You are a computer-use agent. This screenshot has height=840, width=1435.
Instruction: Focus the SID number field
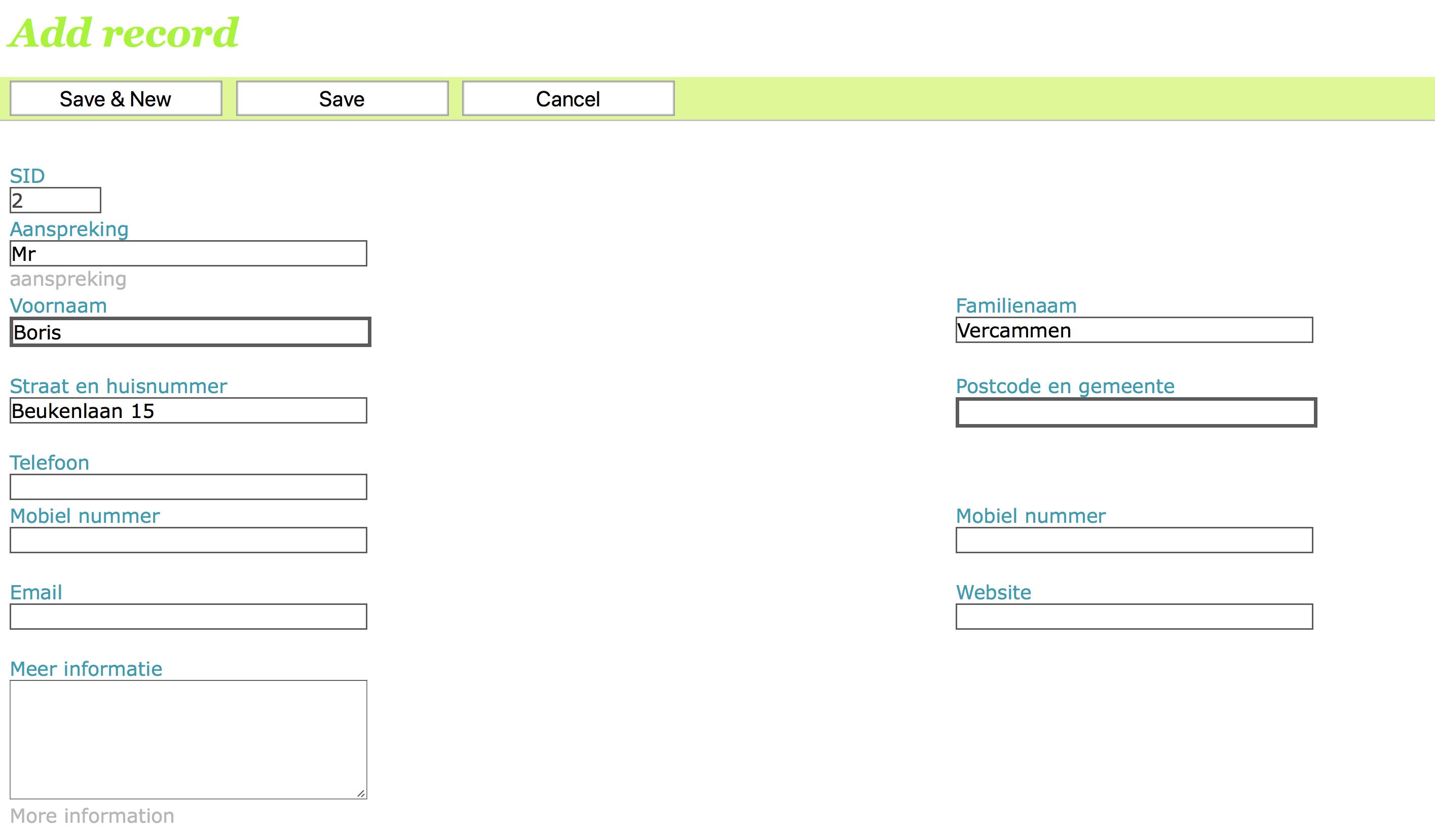pos(55,201)
